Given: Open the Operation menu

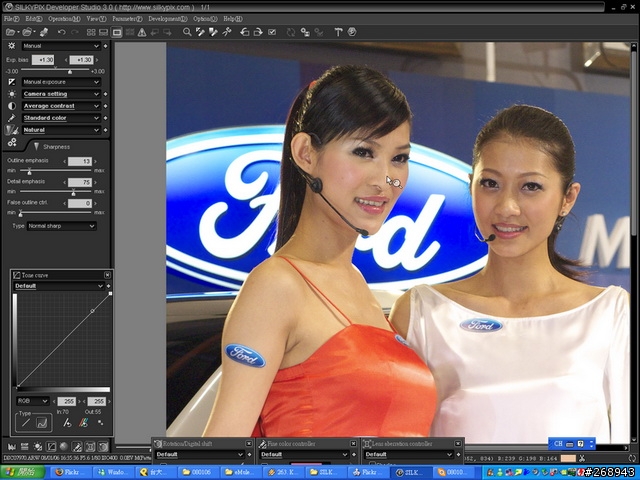Looking at the screenshot, I should (64, 19).
